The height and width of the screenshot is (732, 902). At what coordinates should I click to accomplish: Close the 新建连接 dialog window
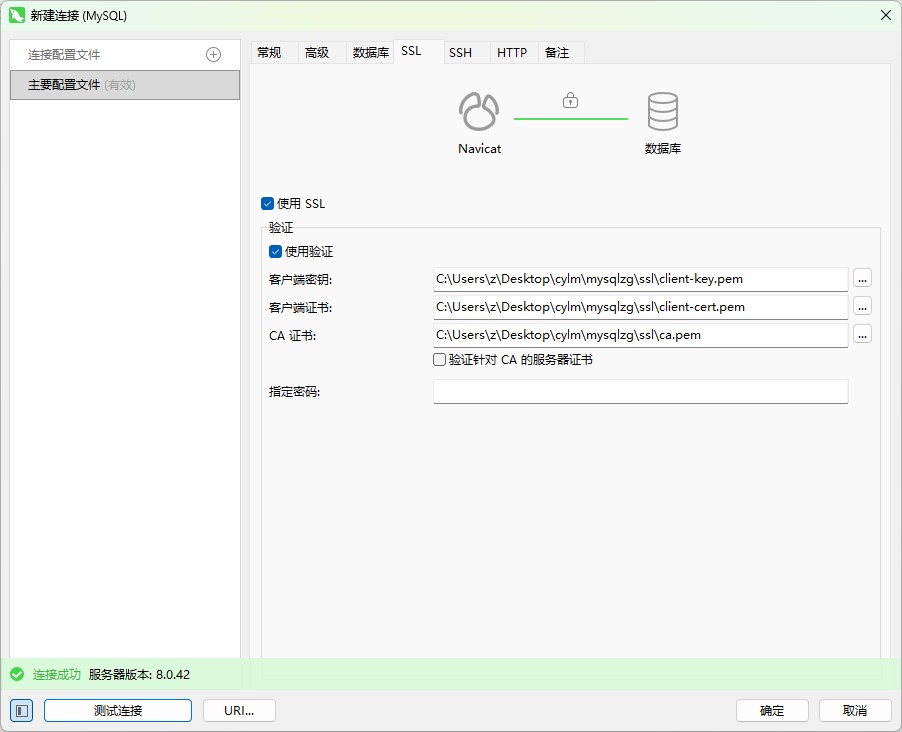(886, 16)
